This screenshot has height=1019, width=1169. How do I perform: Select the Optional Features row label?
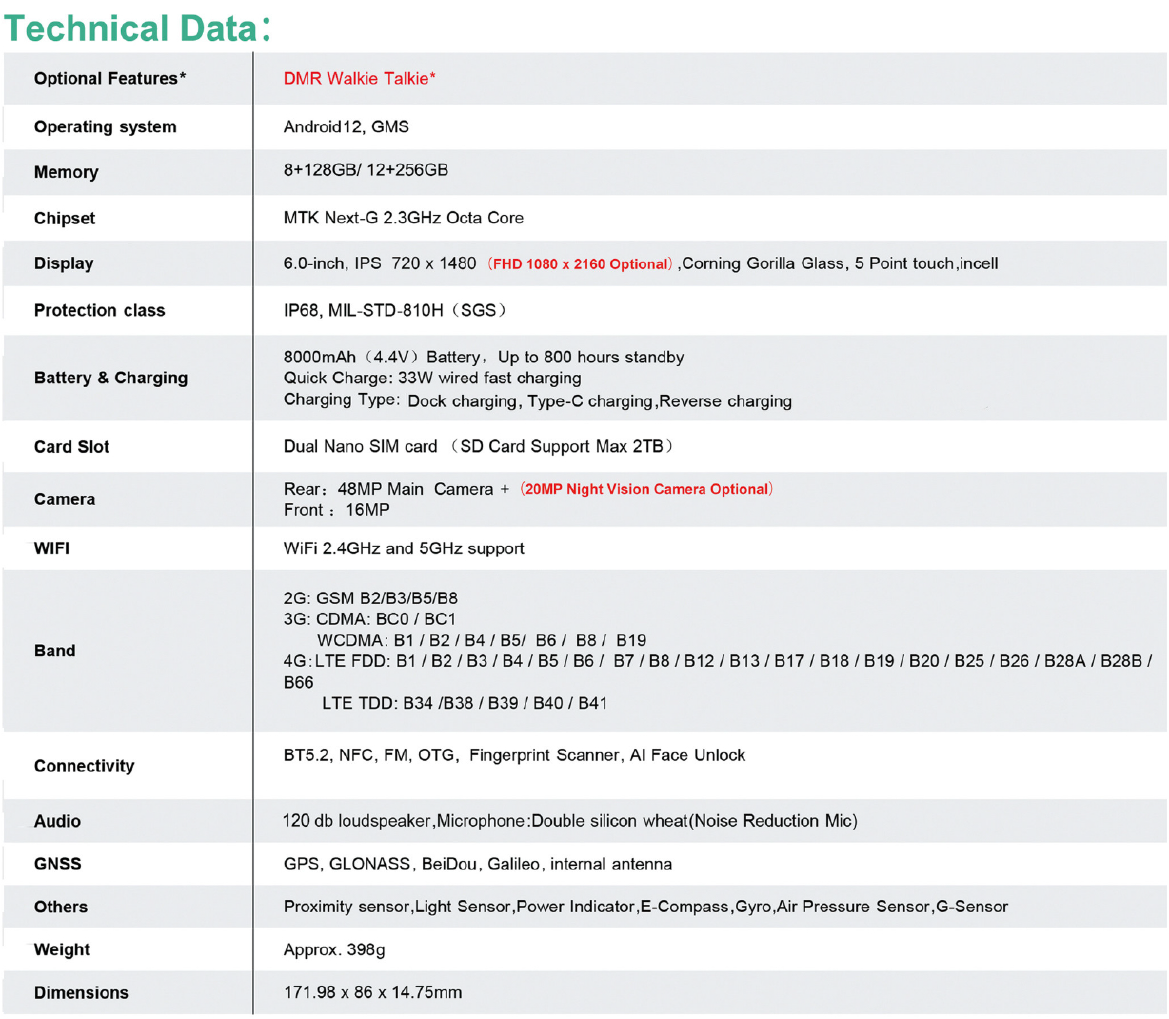coord(110,79)
